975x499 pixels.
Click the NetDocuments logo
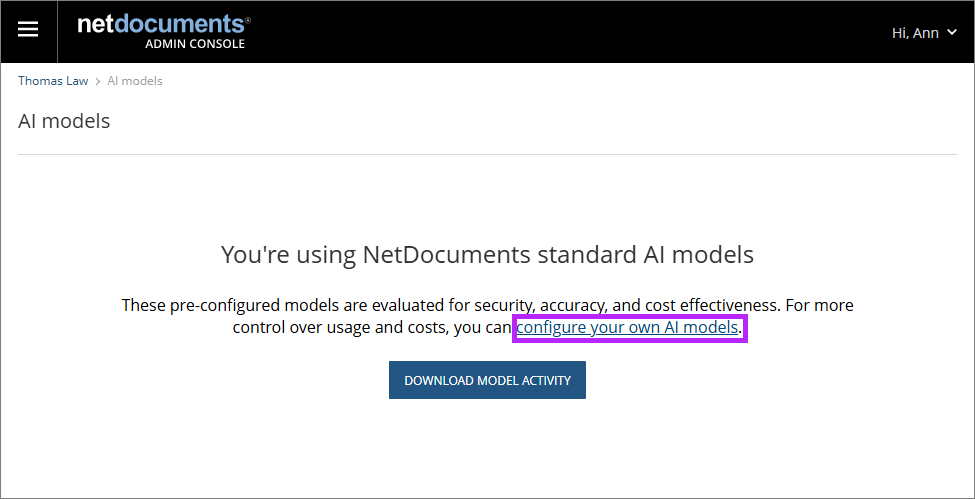(162, 24)
